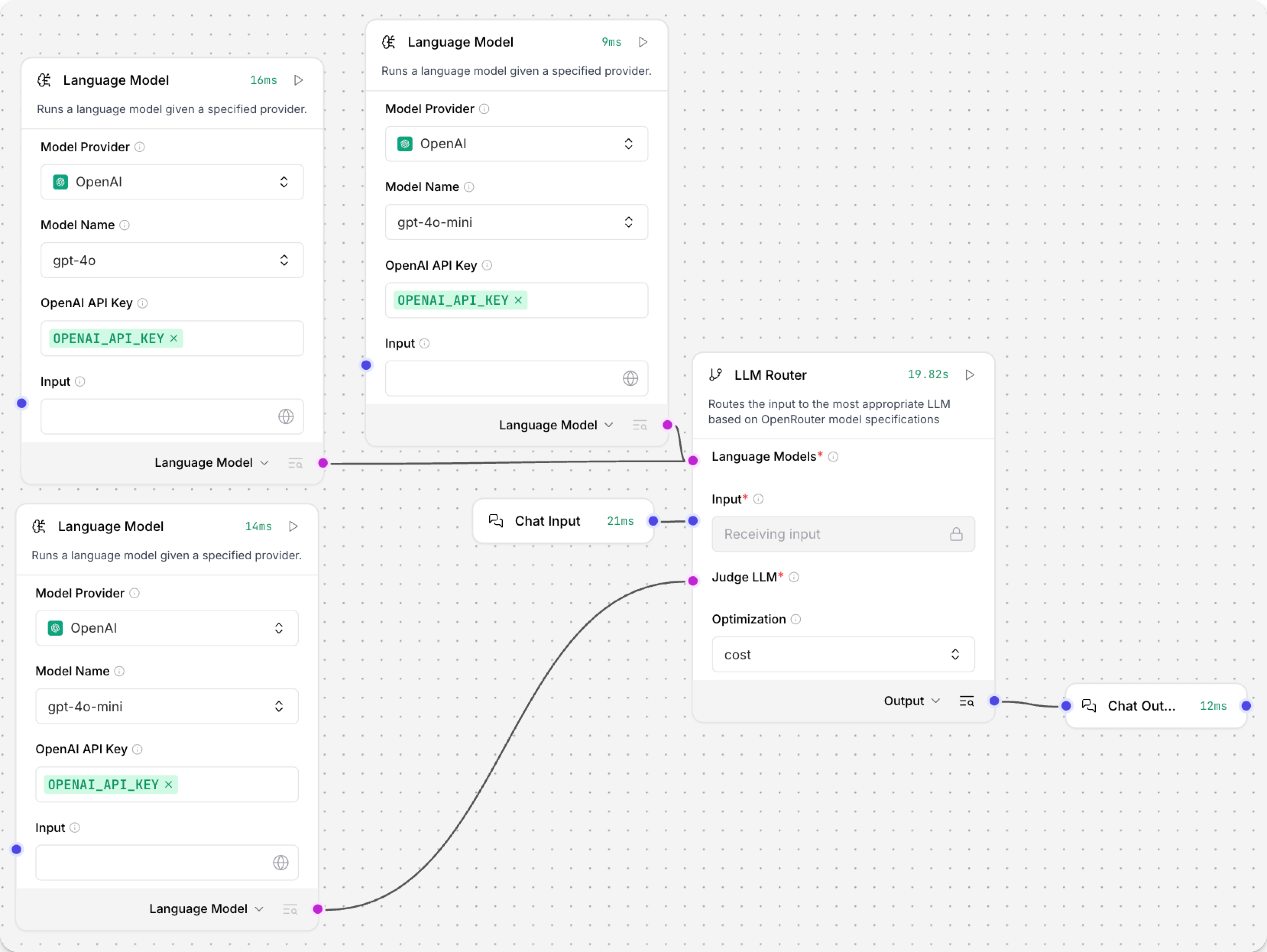The height and width of the screenshot is (952, 1267).
Task: Click the lock icon in Receiving input field
Action: pyautogui.click(x=956, y=534)
